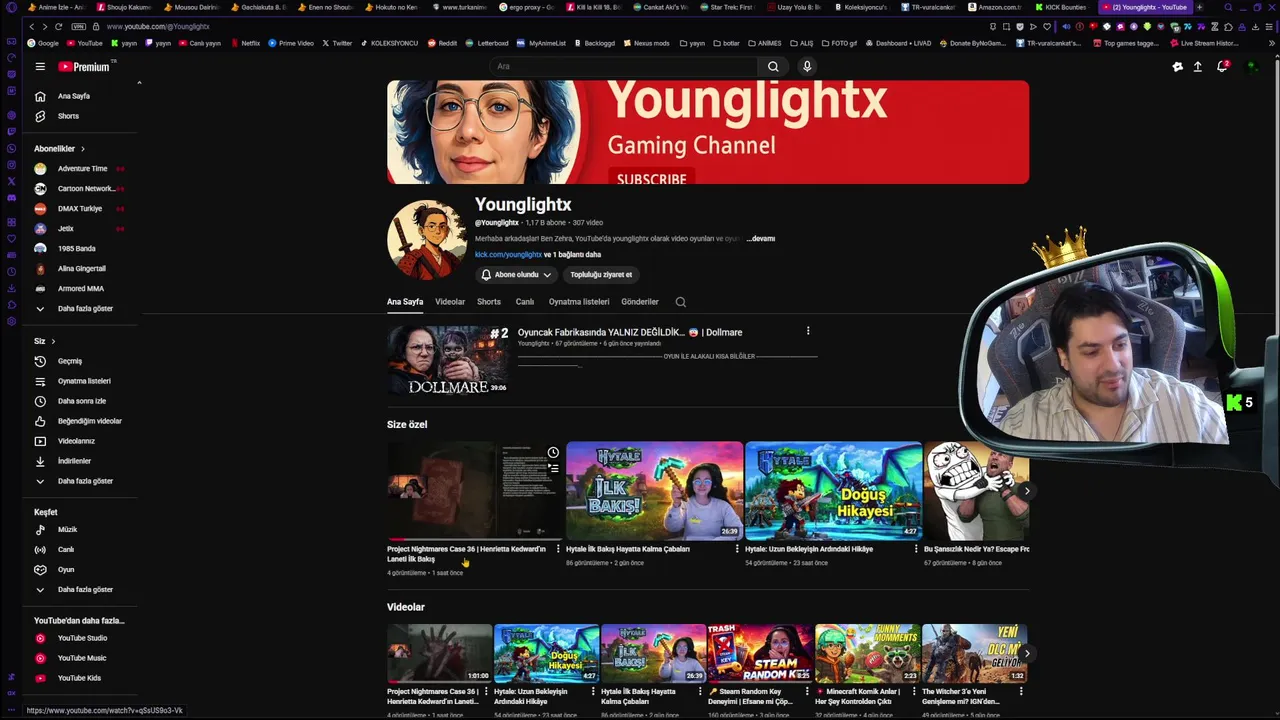Select Ana Sayfa channel tab

click(405, 302)
